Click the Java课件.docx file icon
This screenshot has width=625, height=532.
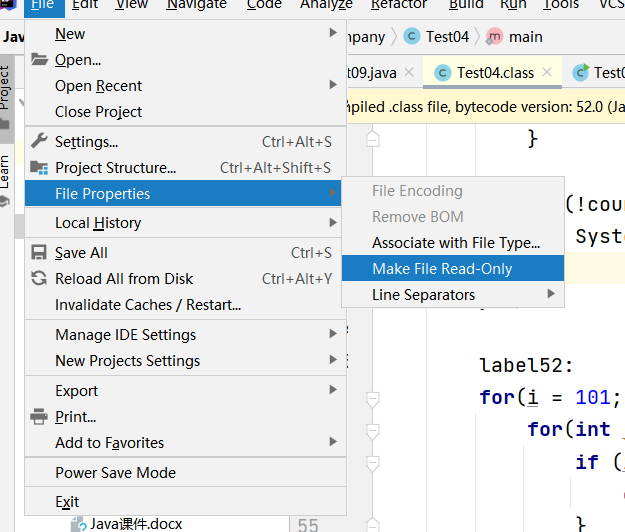click(79, 524)
